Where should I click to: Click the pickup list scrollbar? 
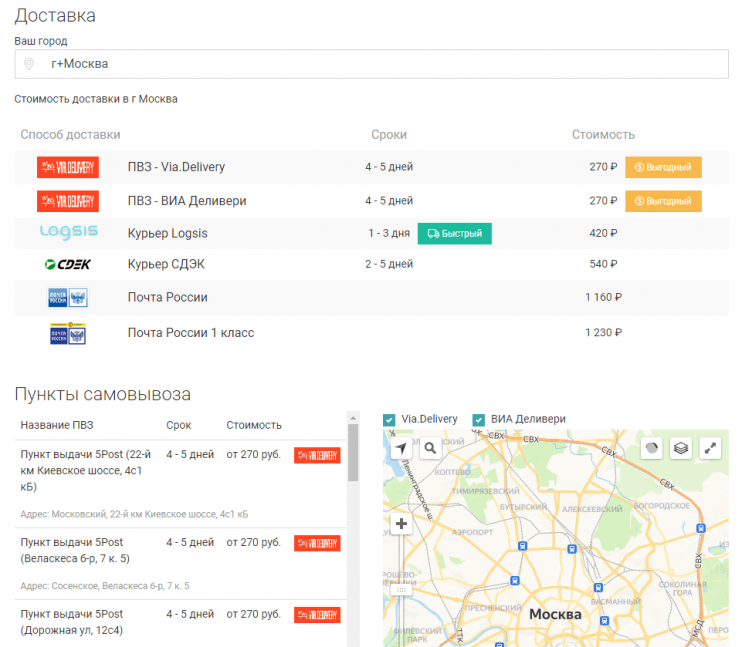(352, 460)
